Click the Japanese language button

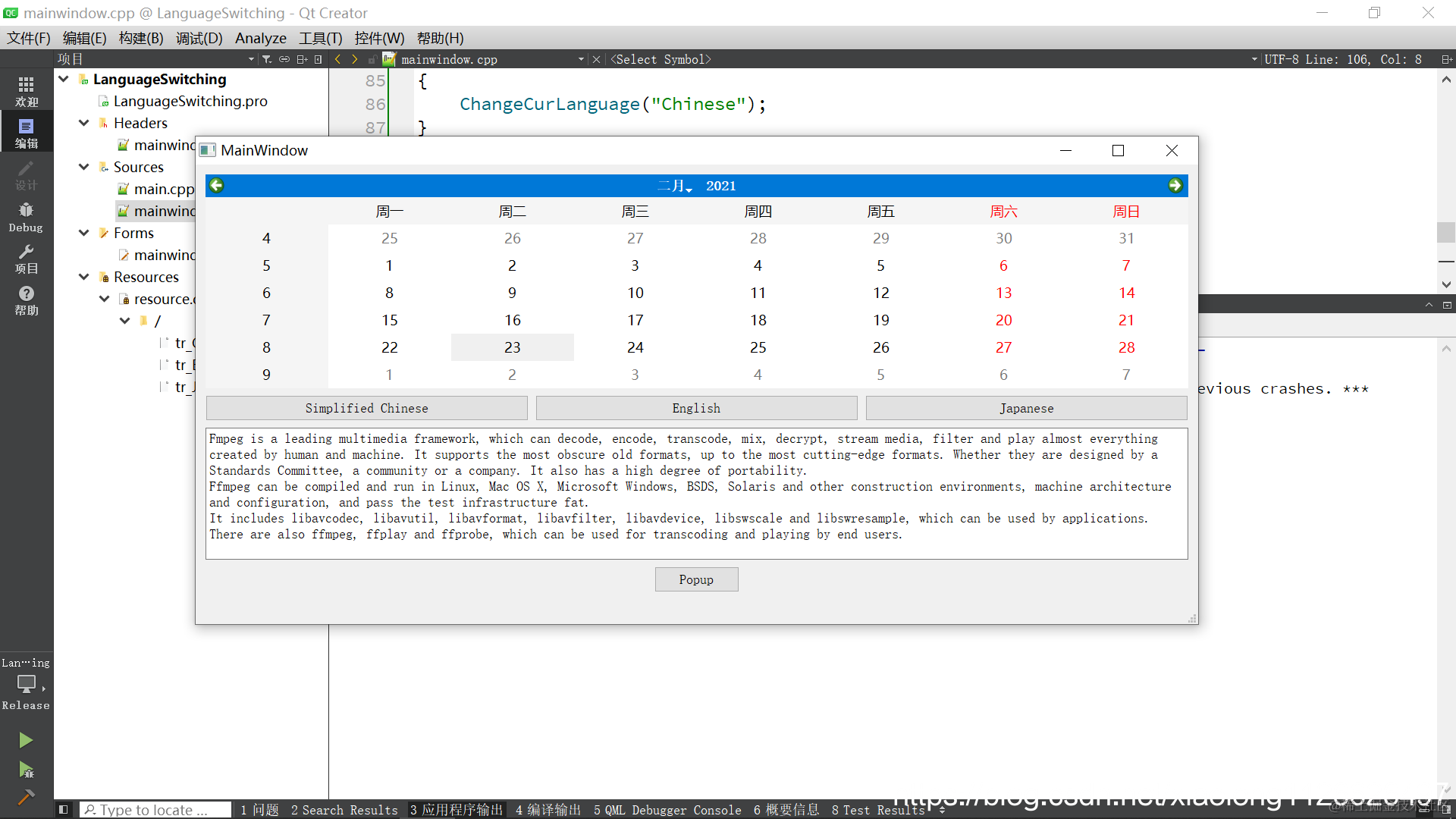pyautogui.click(x=1027, y=408)
